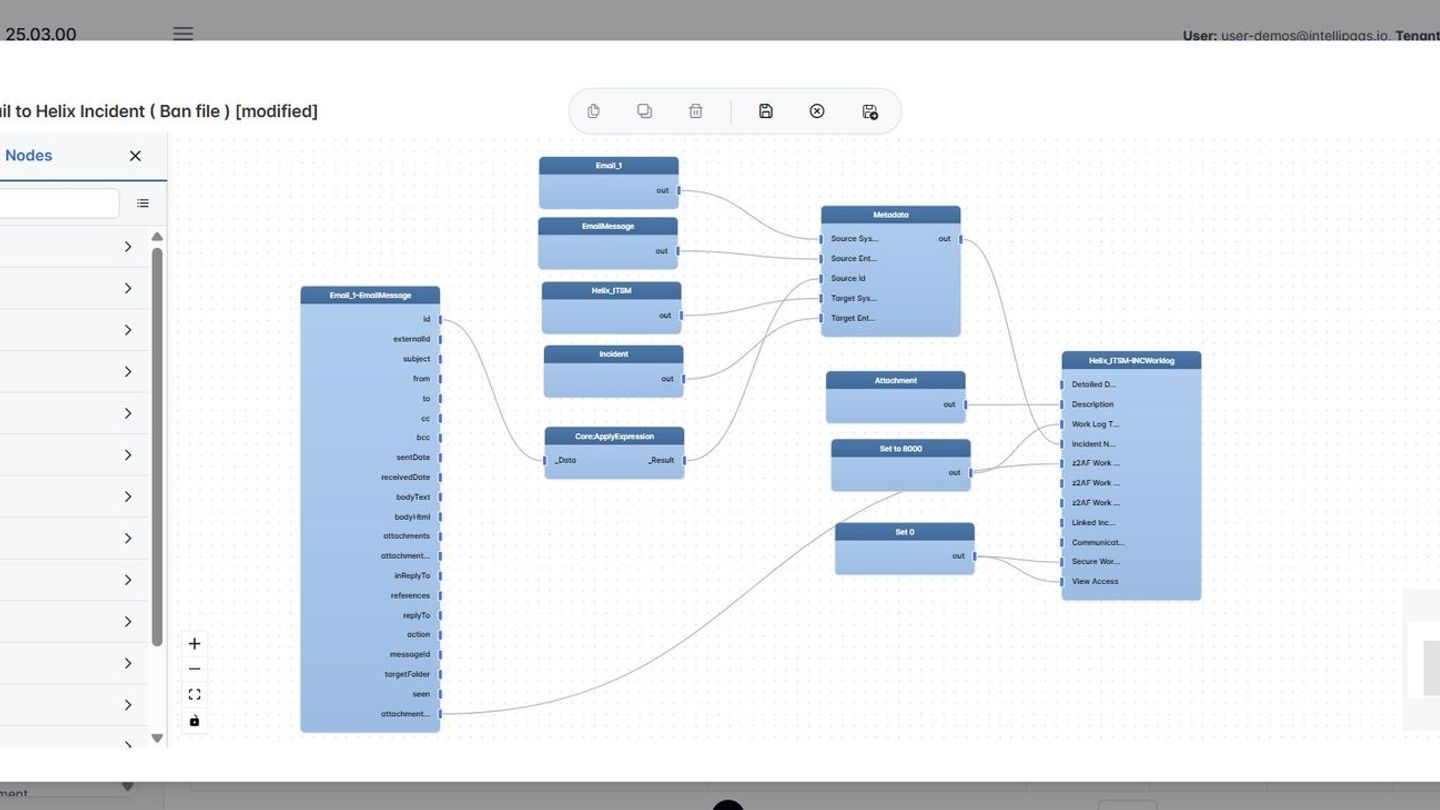
Task: Click the _Data input of Core:ApplyExpression
Action: tap(565, 461)
